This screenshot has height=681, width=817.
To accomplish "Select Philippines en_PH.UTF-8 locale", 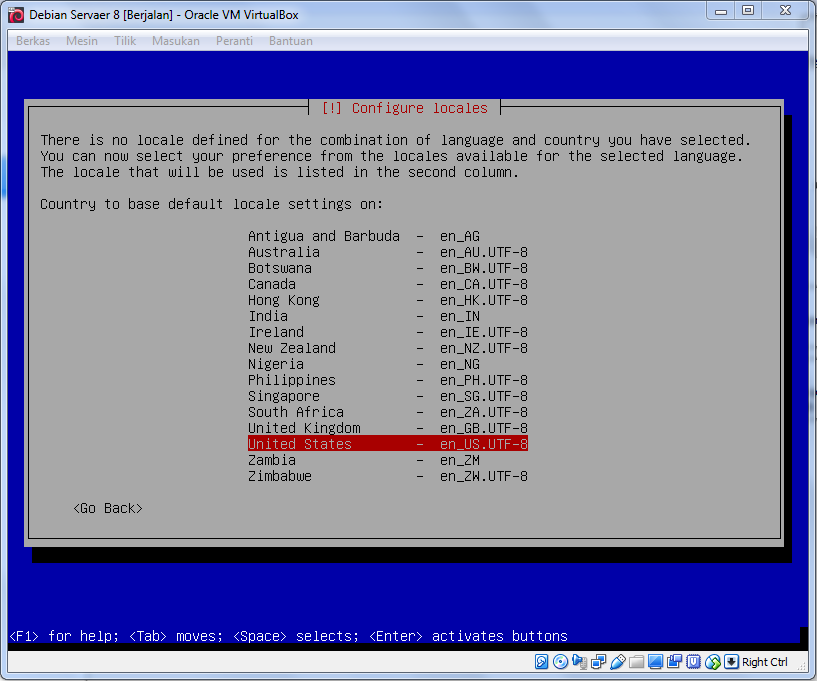I will pyautogui.click(x=388, y=380).
